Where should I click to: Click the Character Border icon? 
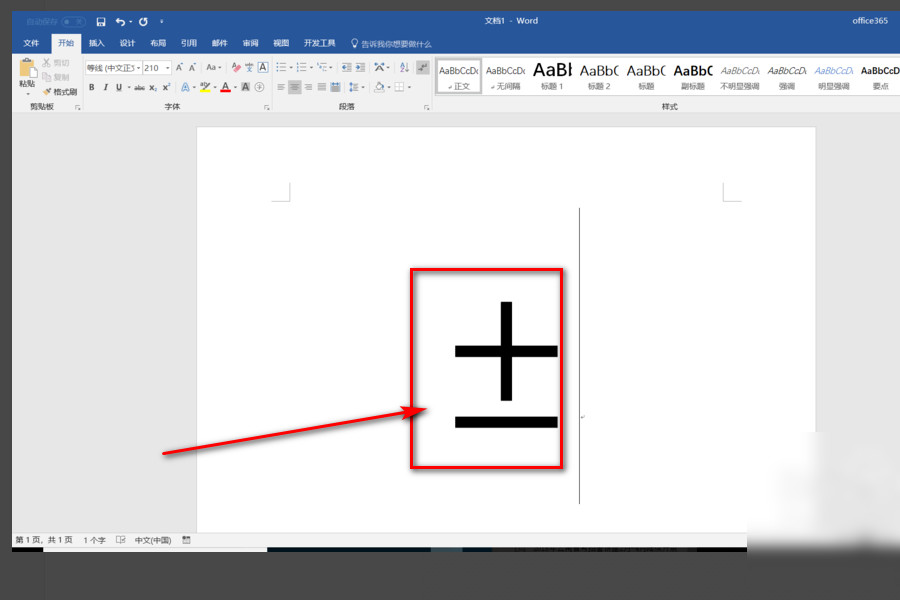point(263,68)
